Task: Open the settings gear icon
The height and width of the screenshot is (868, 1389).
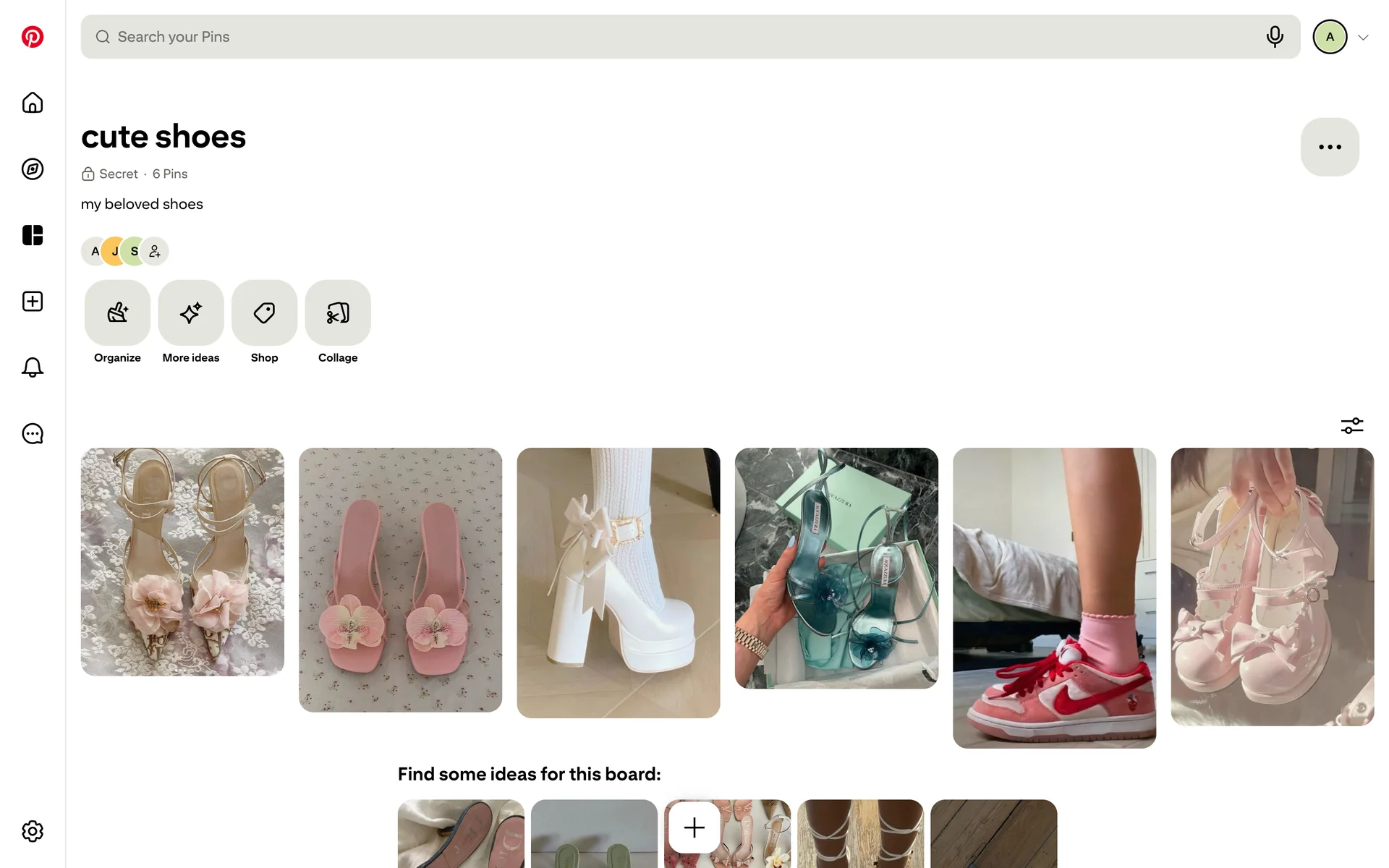Action: click(x=33, y=831)
